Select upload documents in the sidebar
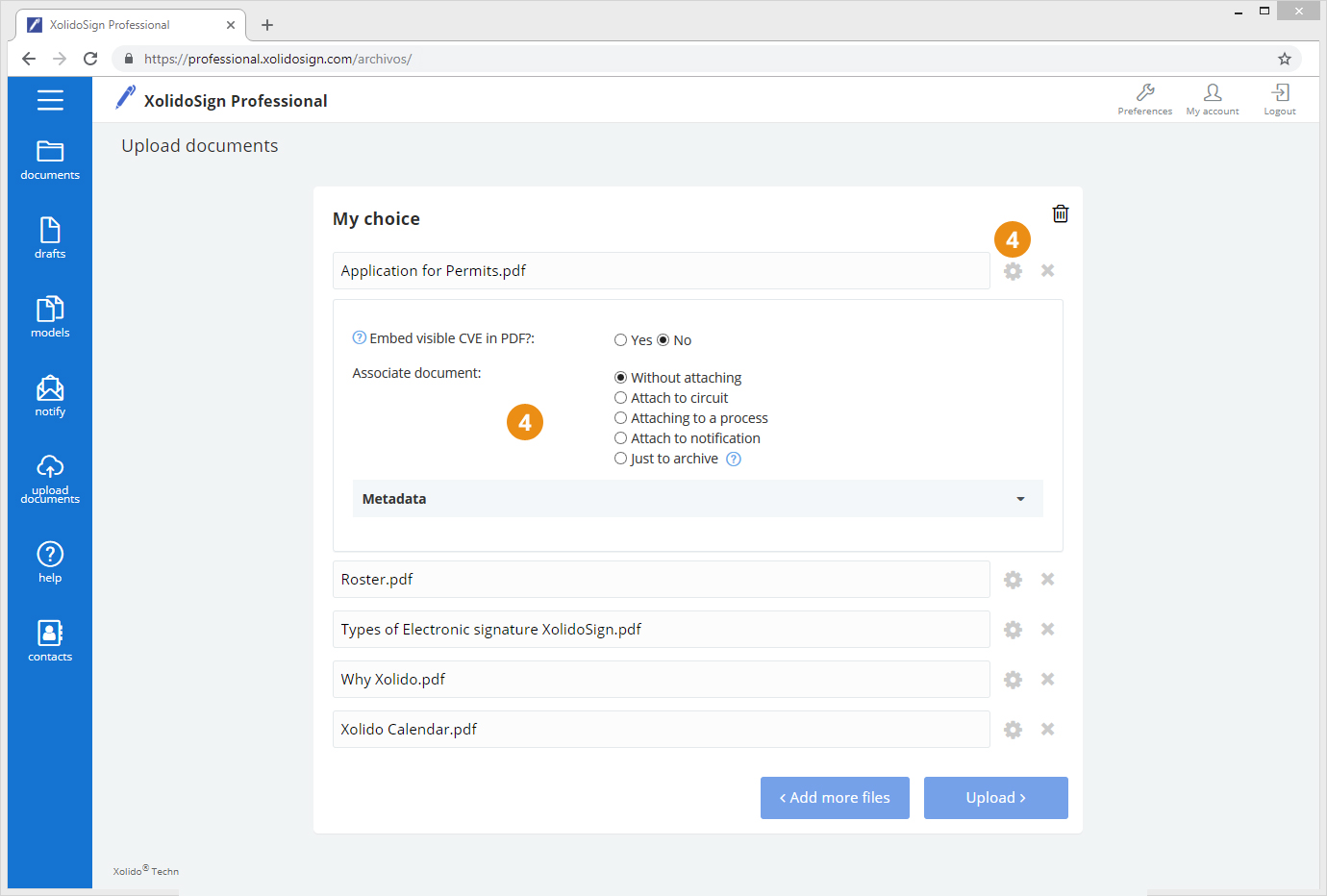 (50, 479)
